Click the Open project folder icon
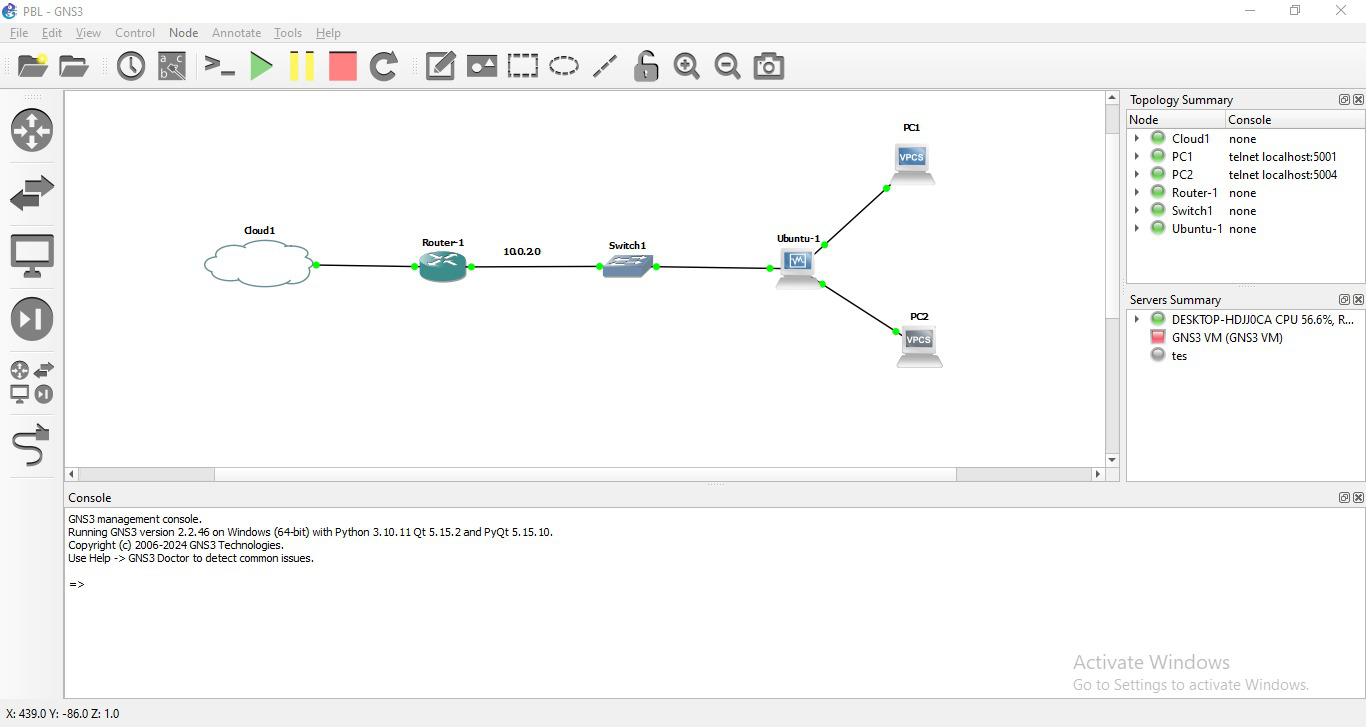The width and height of the screenshot is (1366, 727). click(73, 66)
